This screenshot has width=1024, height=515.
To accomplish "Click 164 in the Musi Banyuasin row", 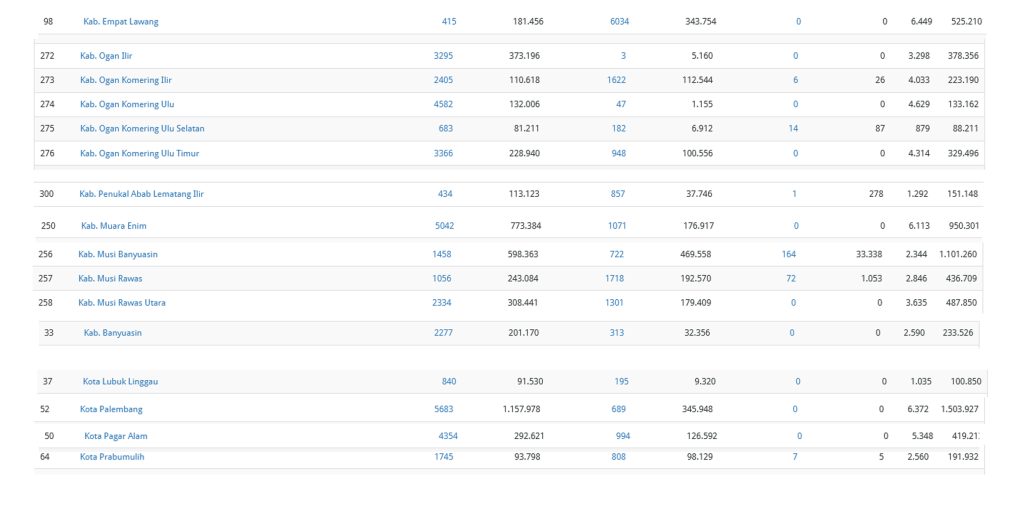I will [x=789, y=255].
